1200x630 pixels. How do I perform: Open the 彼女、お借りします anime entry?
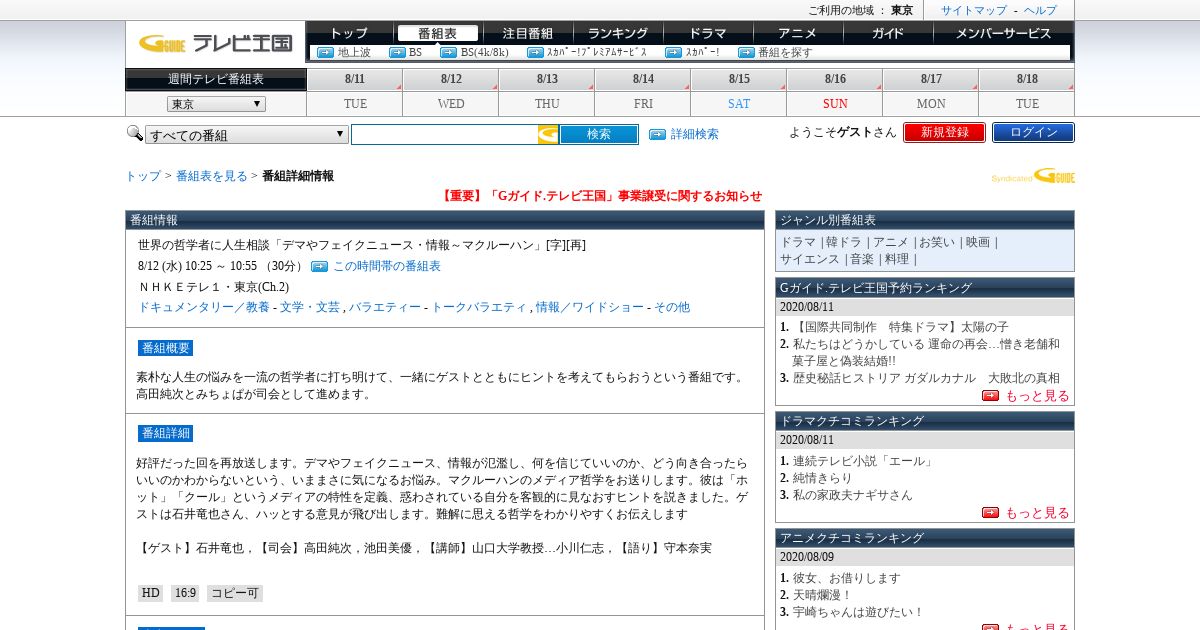(x=847, y=578)
